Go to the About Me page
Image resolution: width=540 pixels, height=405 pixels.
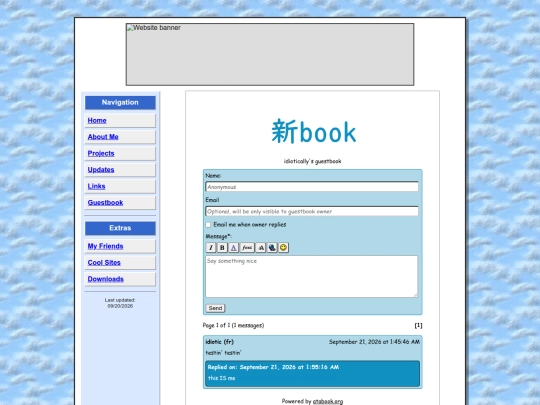pyautogui.click(x=103, y=137)
